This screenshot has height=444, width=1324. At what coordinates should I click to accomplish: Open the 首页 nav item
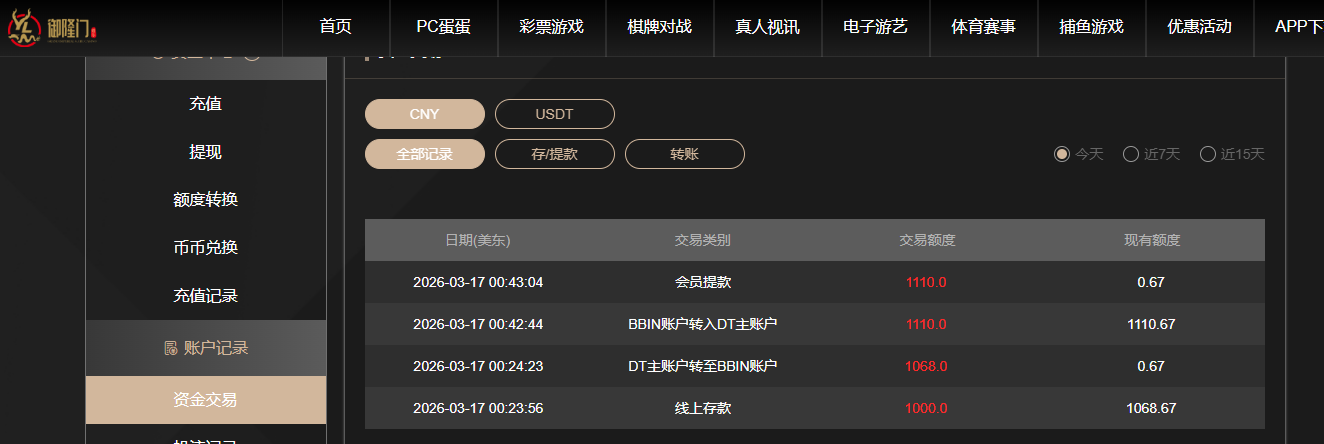336,27
